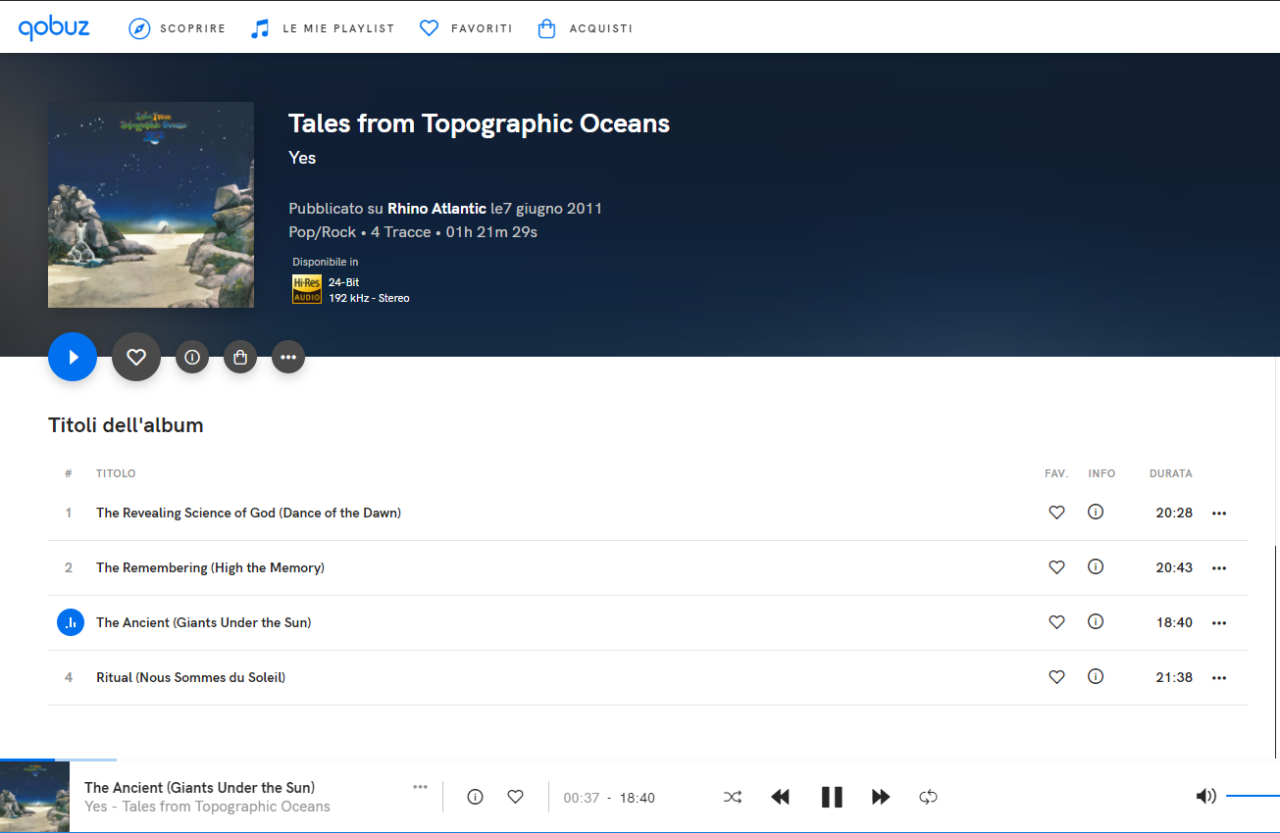Click current track title in player bar
The width and height of the screenshot is (1280, 833).
tap(200, 788)
